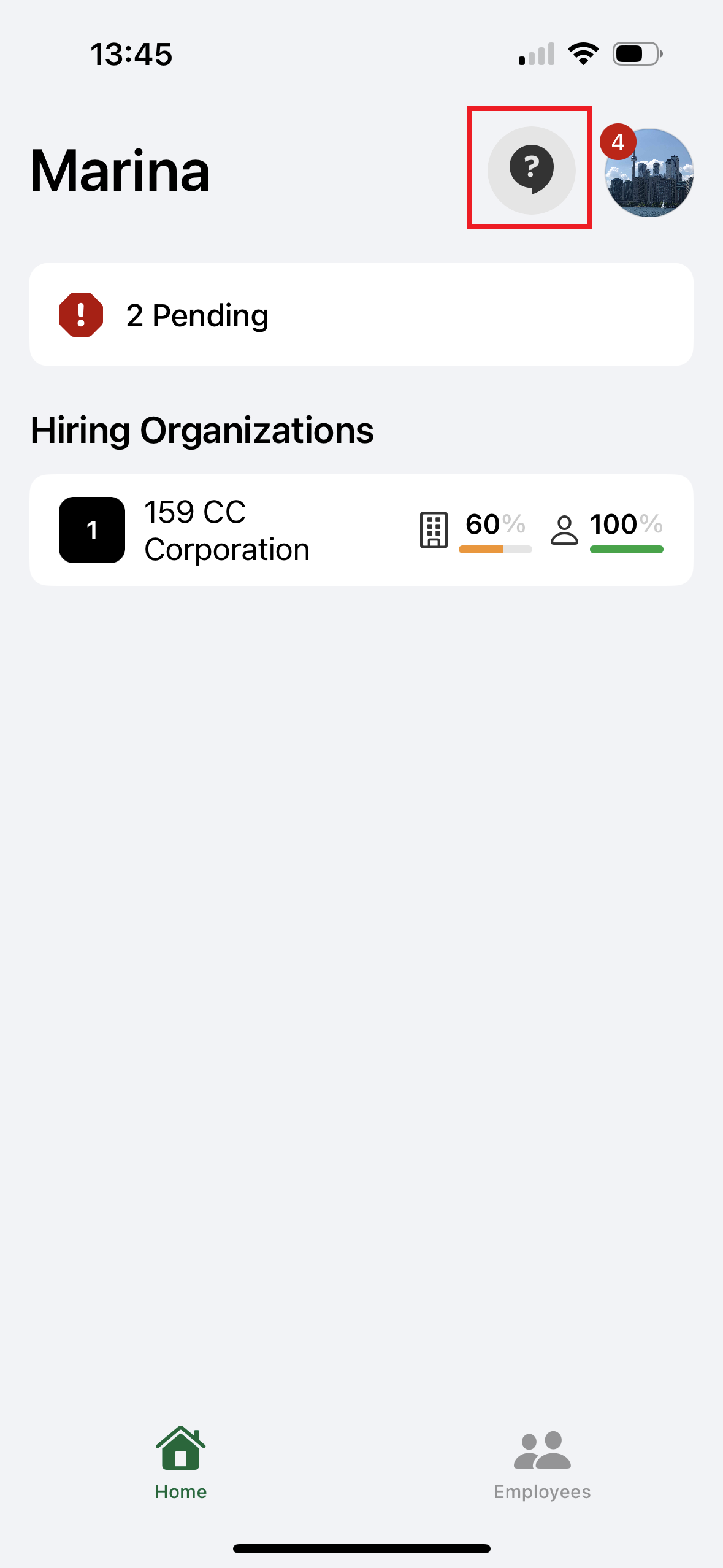Tap the 100% employee percentage text
This screenshot has height=1568, width=723.
pyautogui.click(x=626, y=524)
